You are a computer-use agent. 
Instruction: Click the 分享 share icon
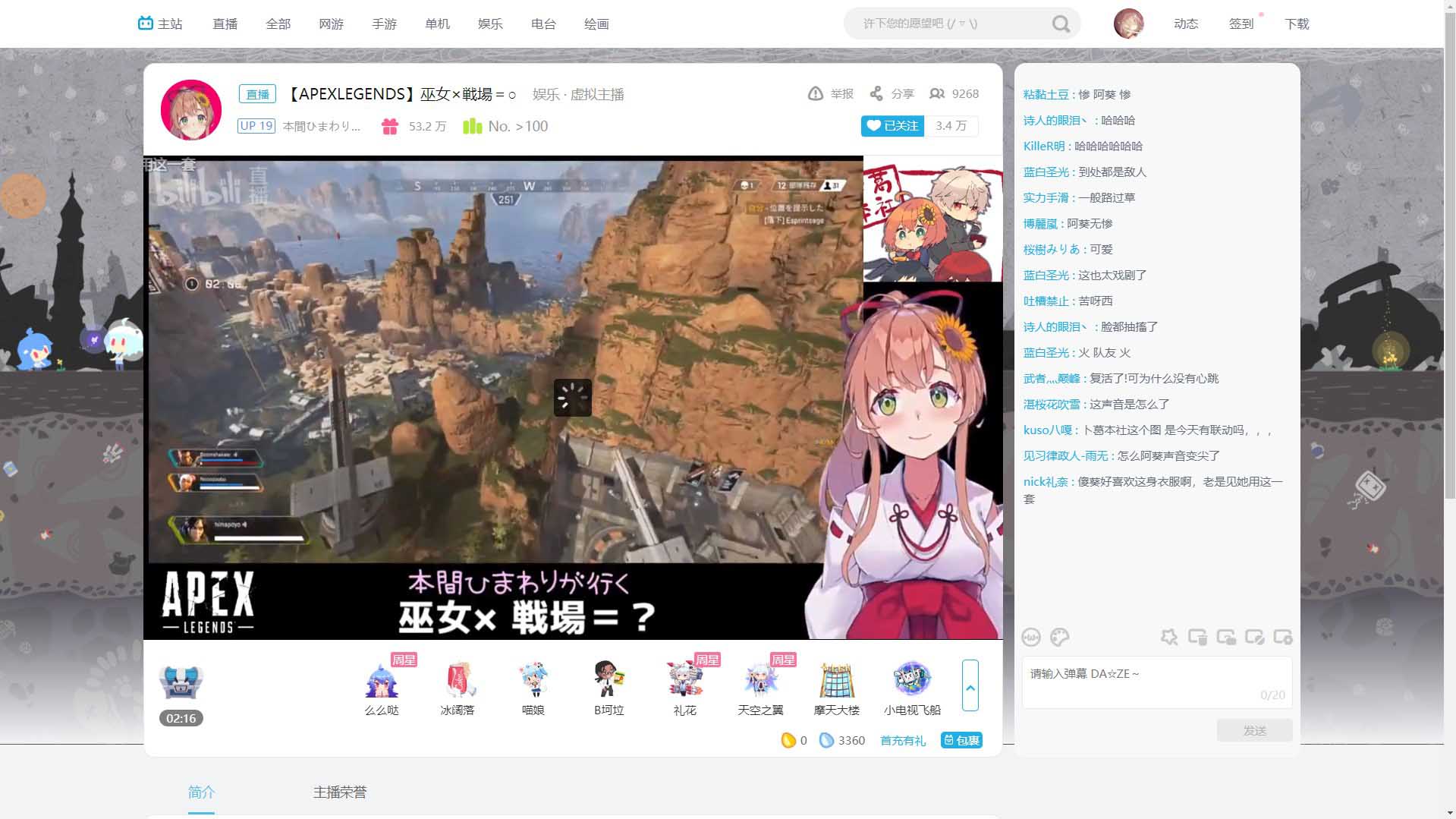click(x=878, y=93)
